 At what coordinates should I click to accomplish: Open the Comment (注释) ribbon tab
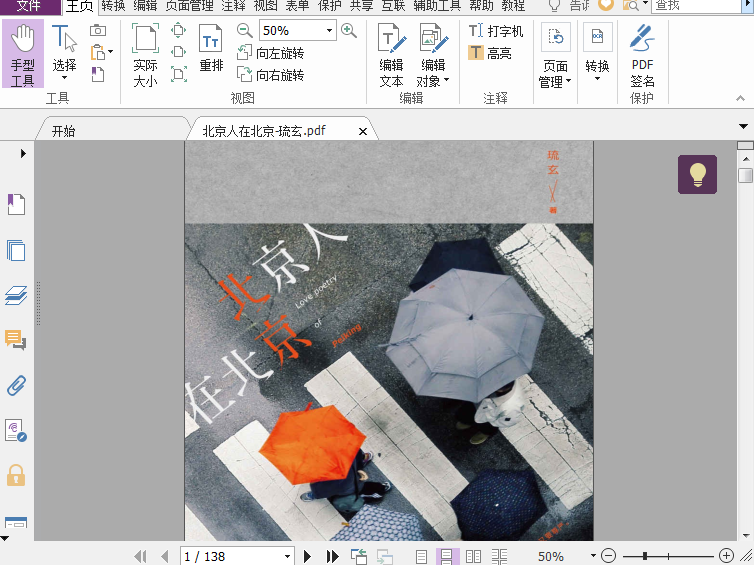pos(234,6)
